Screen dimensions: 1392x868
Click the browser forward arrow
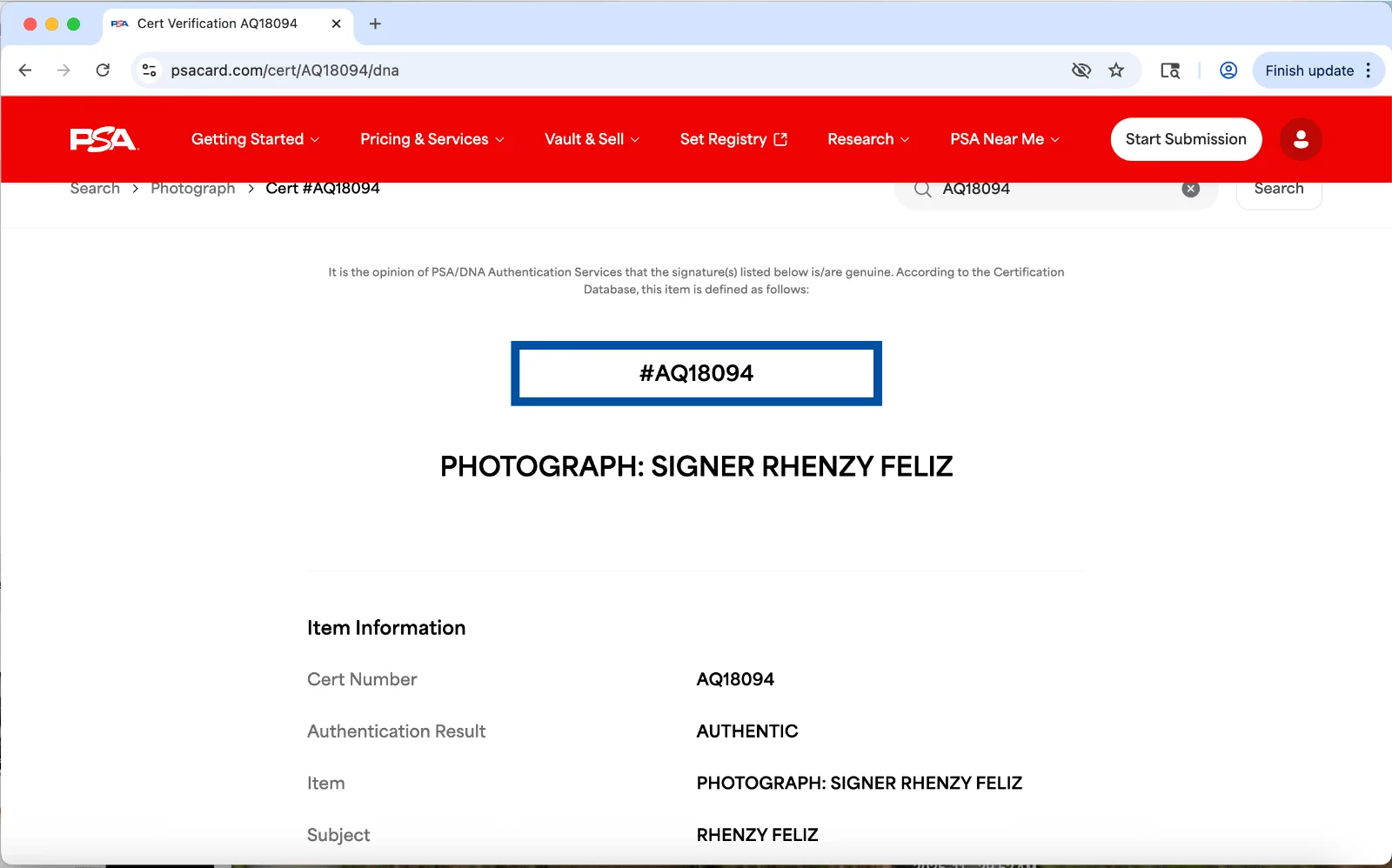click(x=64, y=70)
